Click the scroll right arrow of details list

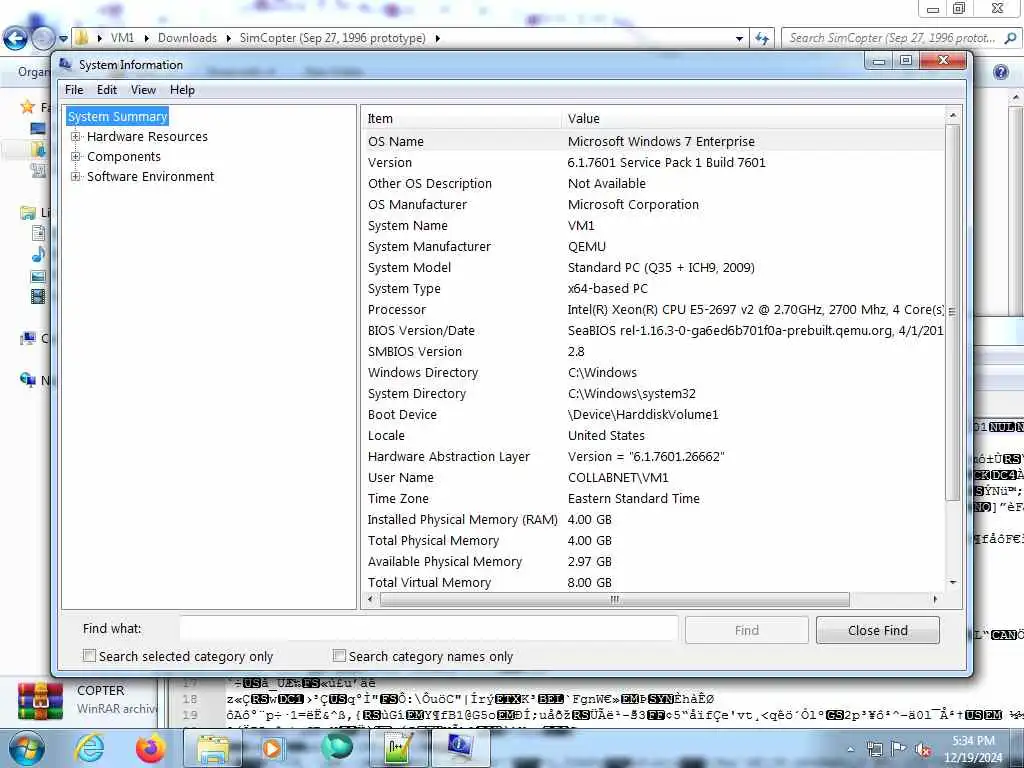(x=936, y=599)
